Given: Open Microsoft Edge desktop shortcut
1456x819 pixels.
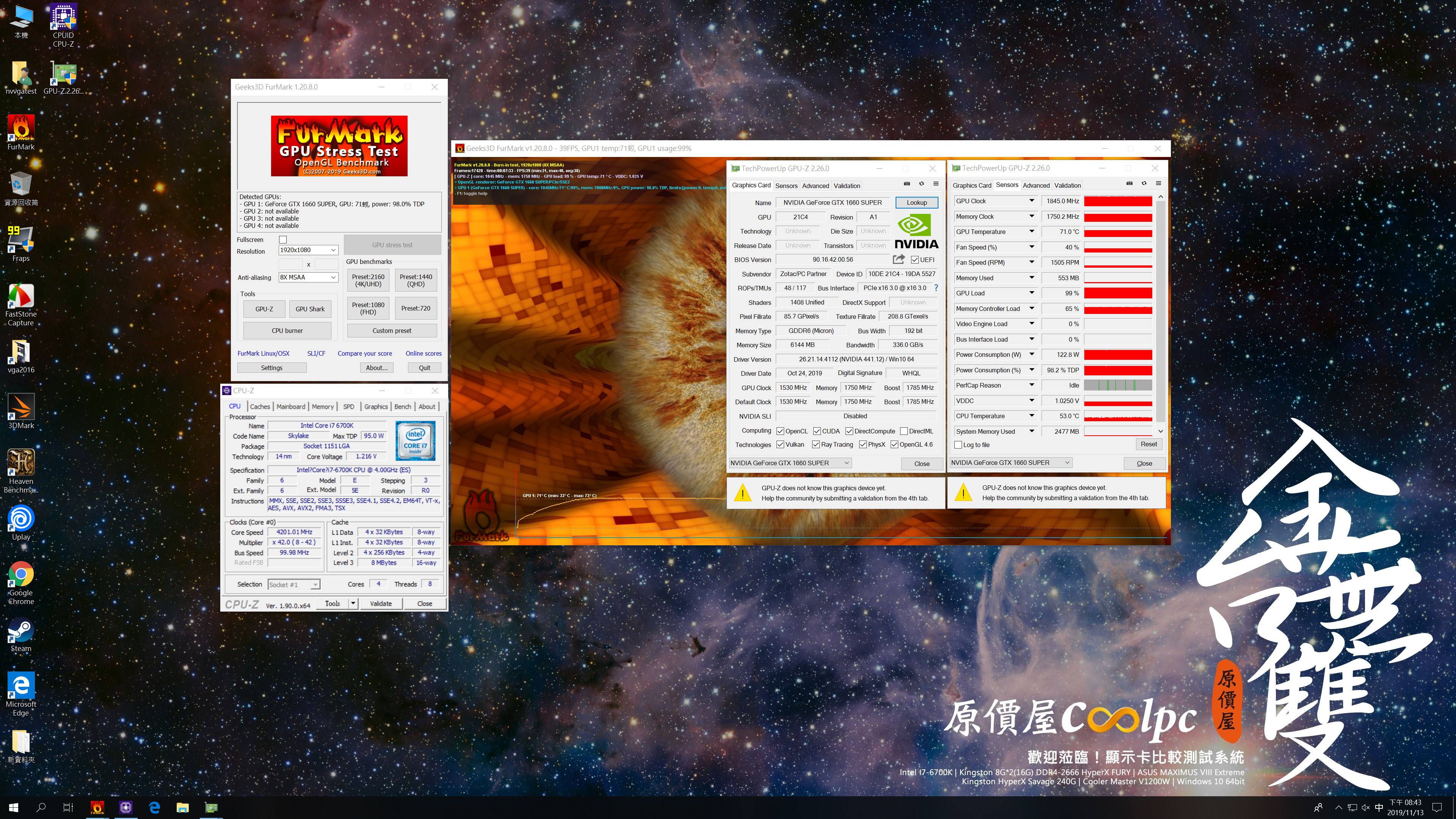Looking at the screenshot, I should tap(21, 694).
